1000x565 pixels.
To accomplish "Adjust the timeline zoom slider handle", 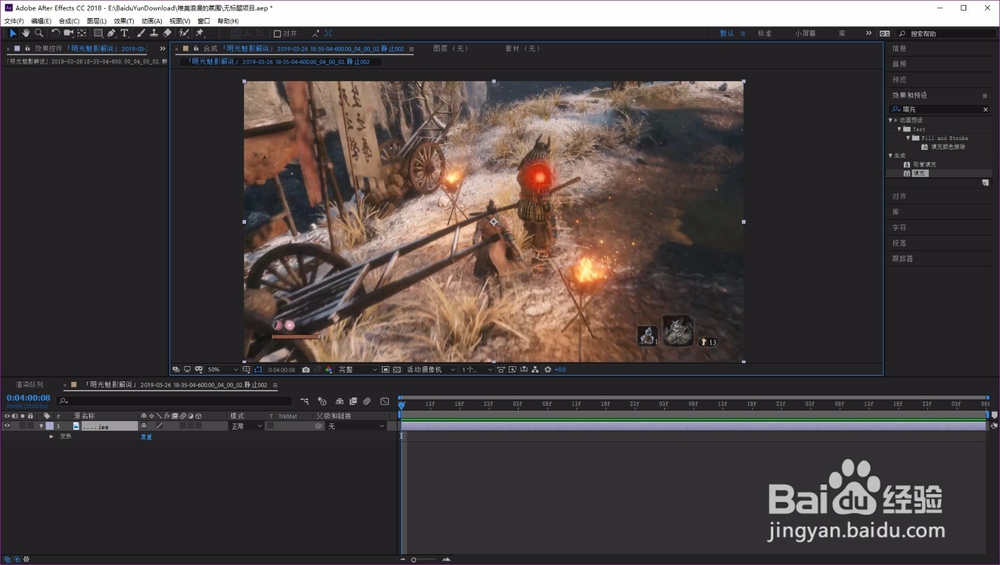I will tap(413, 559).
